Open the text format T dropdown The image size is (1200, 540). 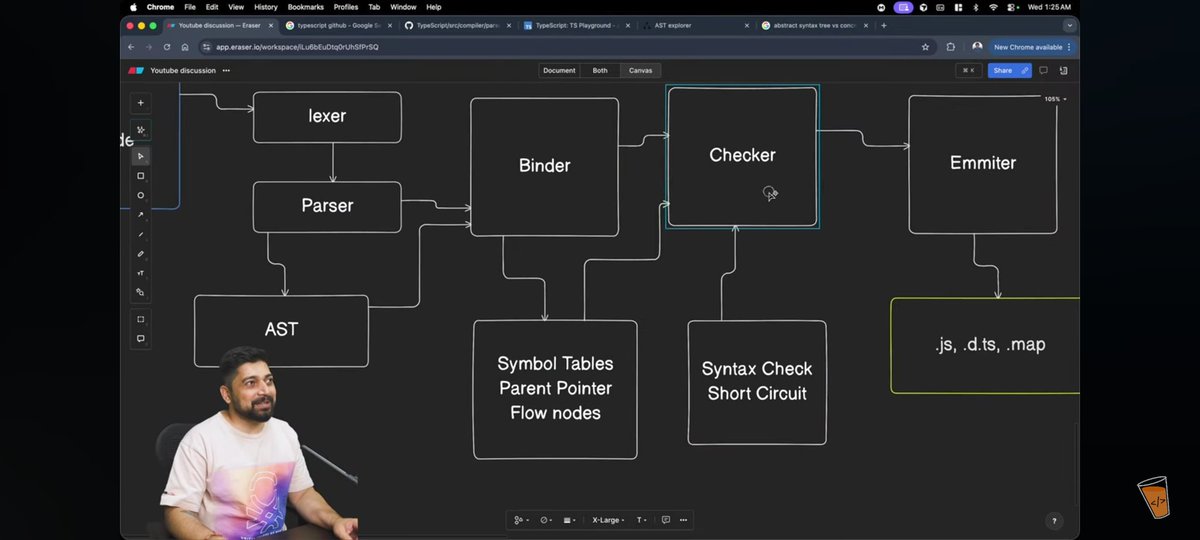tap(642, 520)
